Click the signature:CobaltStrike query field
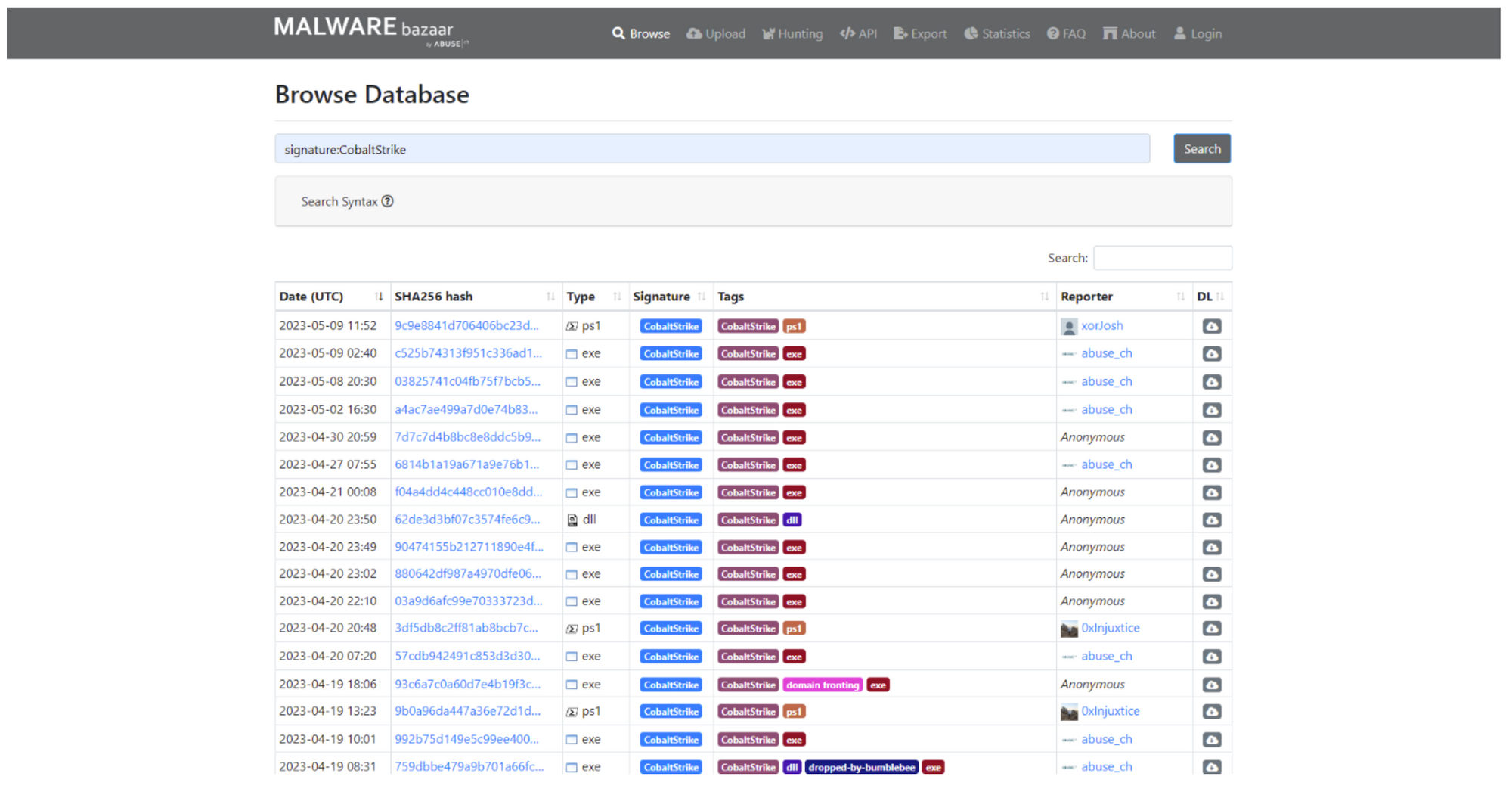Image resolution: width=1512 pixels, height=795 pixels. 712,149
